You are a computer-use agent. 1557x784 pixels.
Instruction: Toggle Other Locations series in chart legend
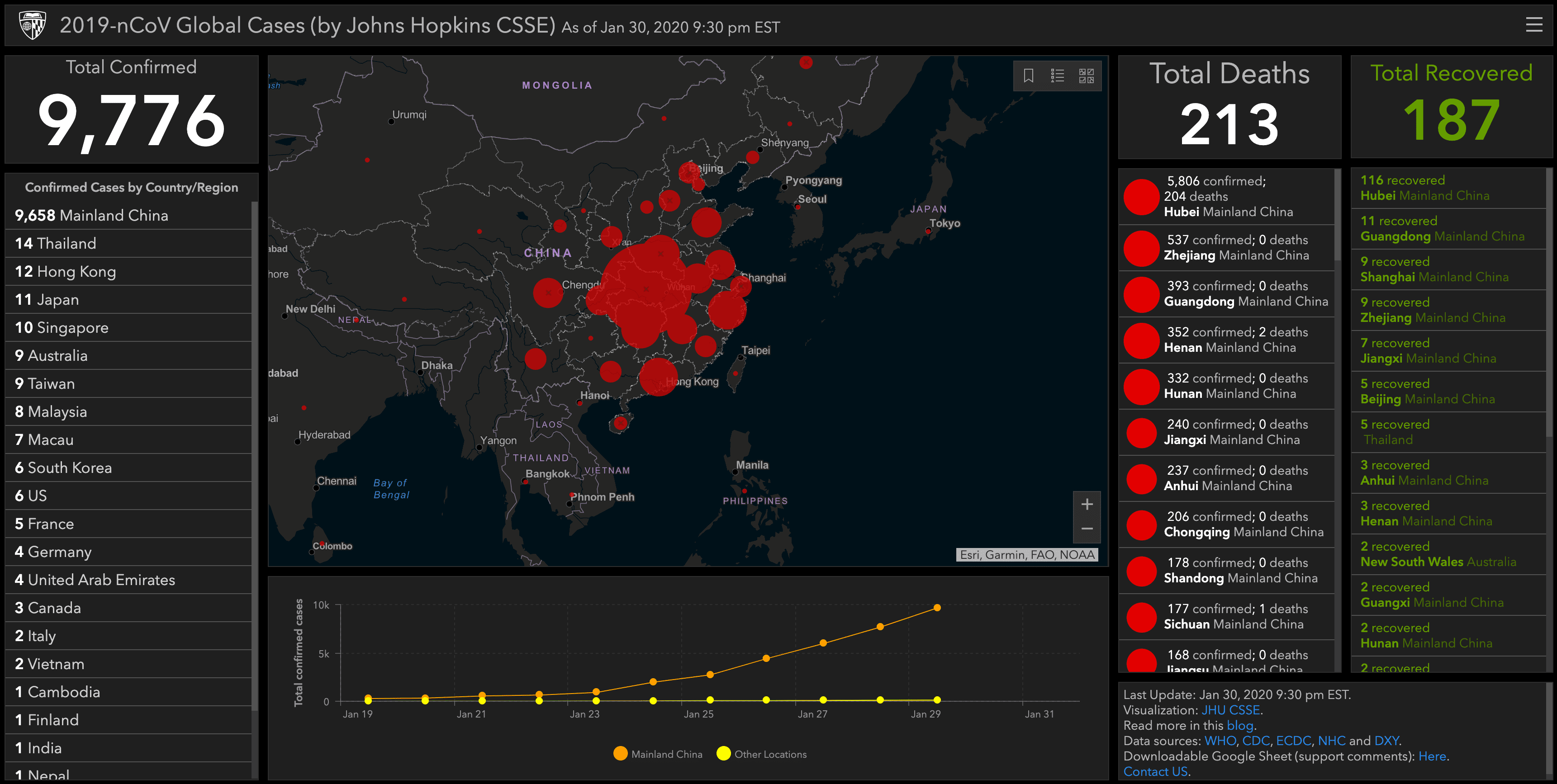tap(762, 754)
